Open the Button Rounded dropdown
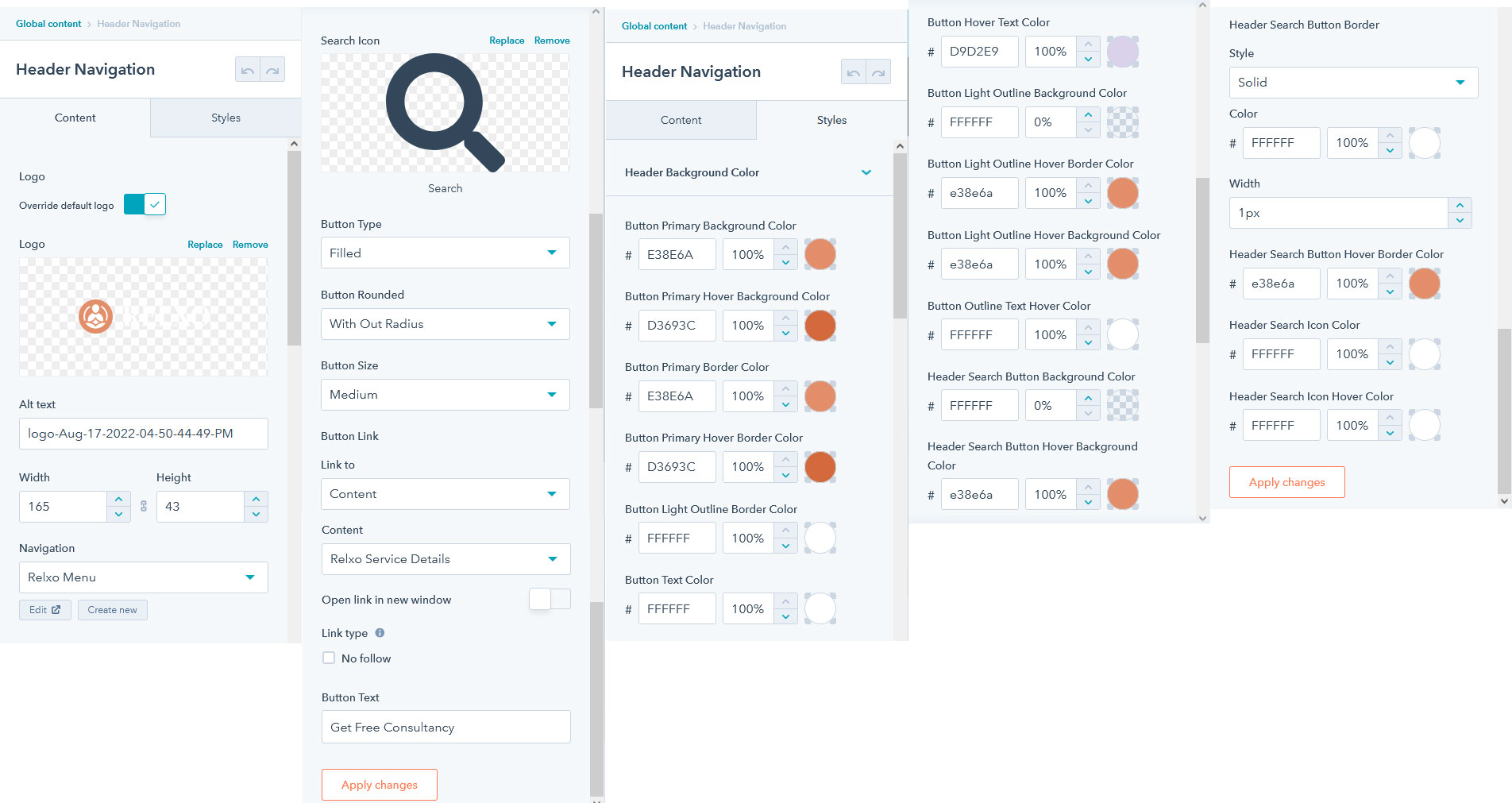Screen dimensions: 1512x803 point(445,324)
